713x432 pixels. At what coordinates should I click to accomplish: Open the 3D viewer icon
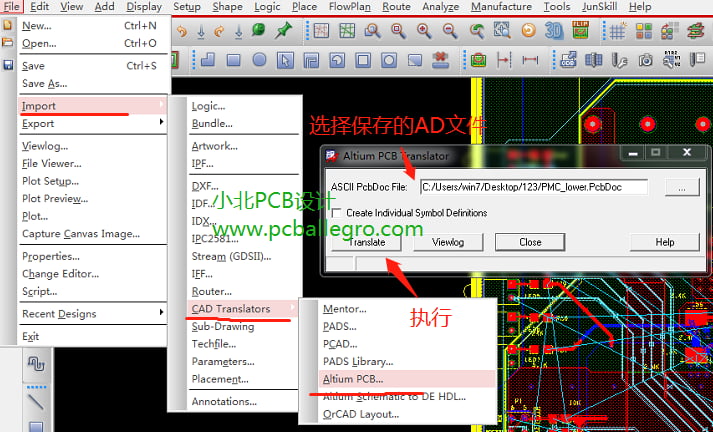[x=554, y=31]
